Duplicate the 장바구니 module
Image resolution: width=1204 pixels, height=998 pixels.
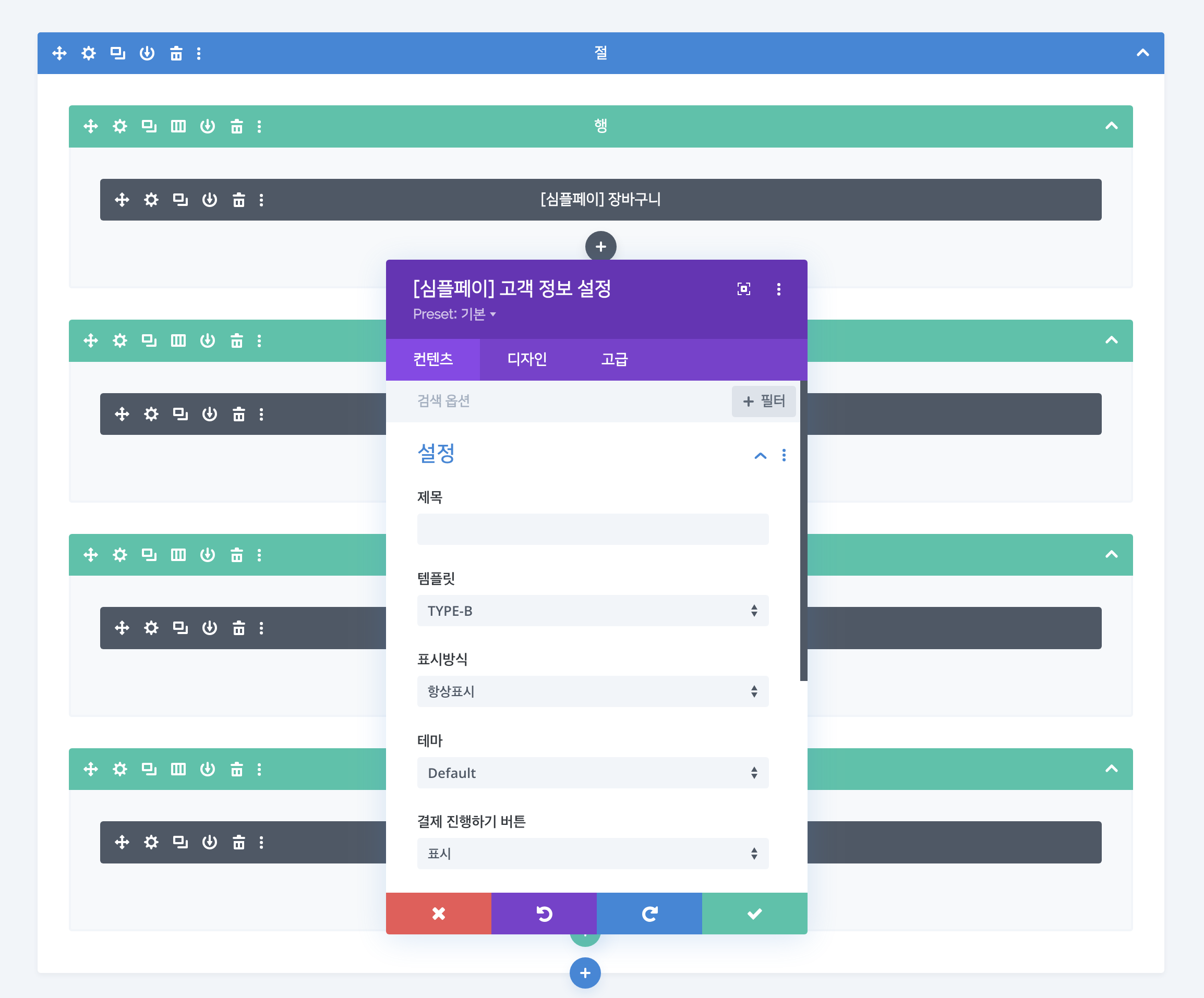[180, 200]
